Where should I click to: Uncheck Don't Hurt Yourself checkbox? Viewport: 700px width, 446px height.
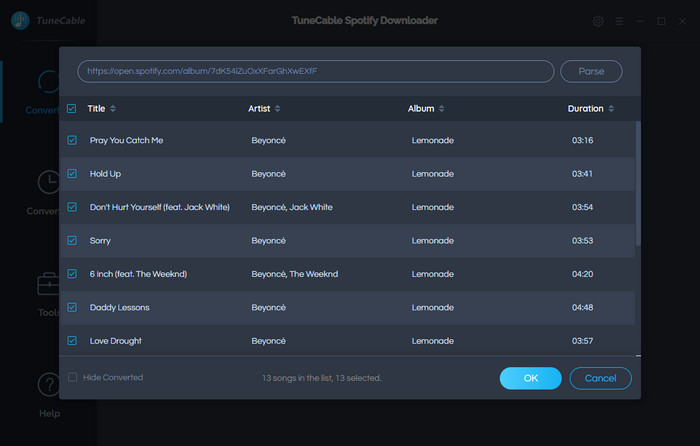[72, 207]
